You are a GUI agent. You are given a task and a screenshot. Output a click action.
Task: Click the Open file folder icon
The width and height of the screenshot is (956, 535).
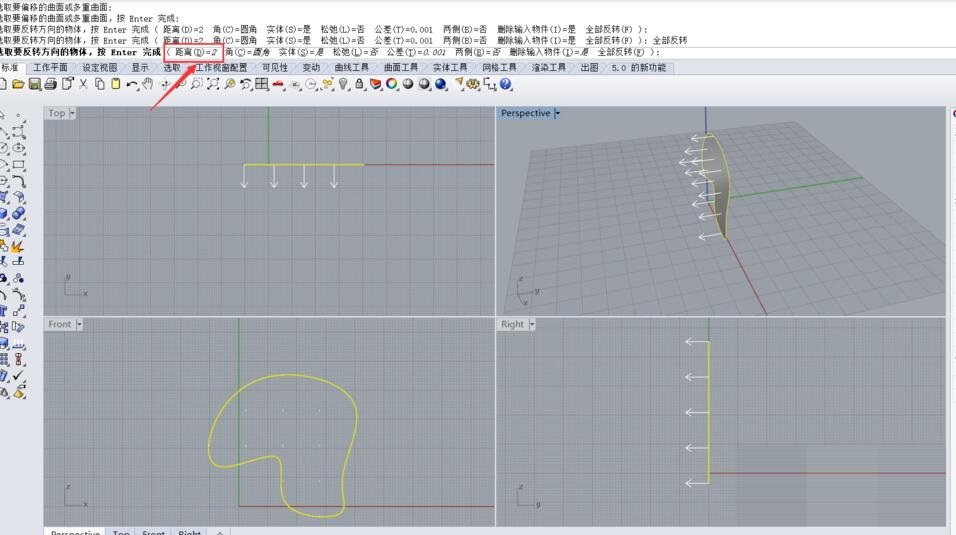point(18,85)
